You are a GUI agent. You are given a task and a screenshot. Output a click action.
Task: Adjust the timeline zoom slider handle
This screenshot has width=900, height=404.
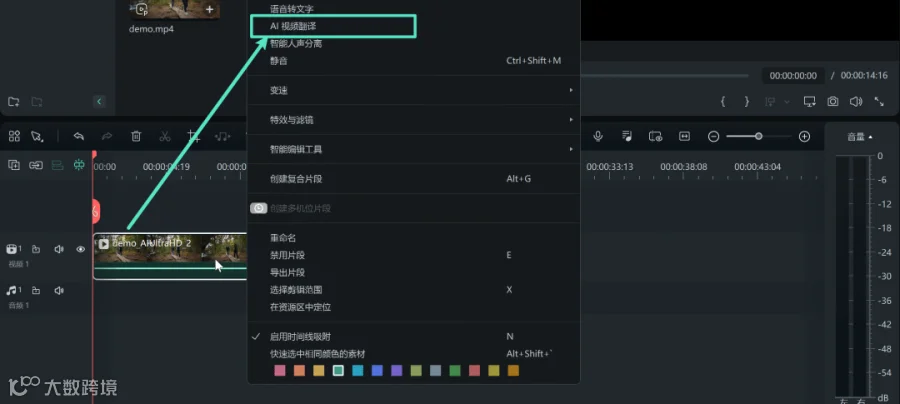759,137
